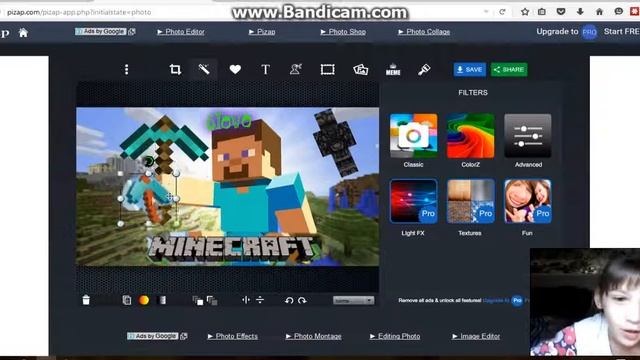
Task: Open the cut-out person tool
Action: [x=296, y=69]
